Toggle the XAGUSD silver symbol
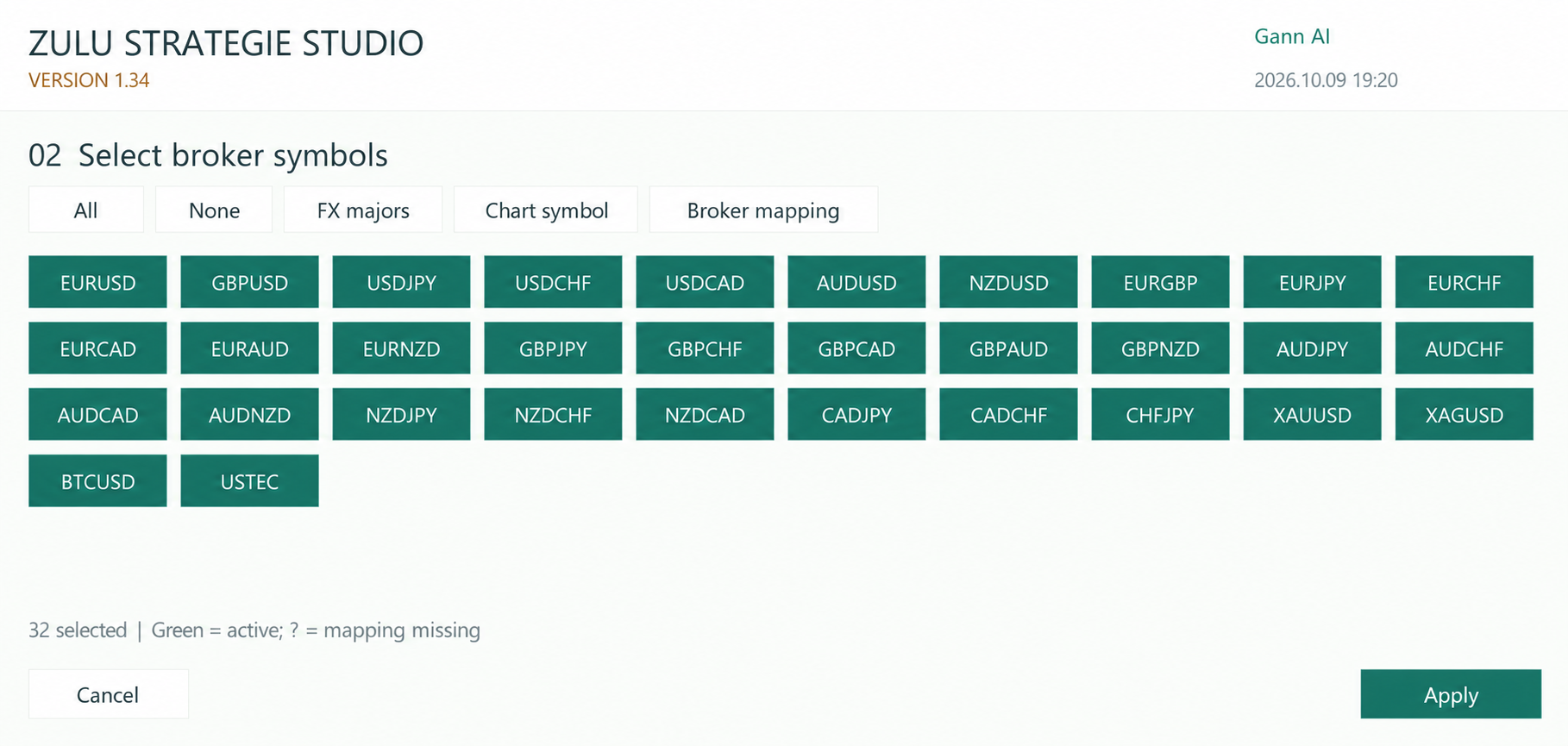The width and height of the screenshot is (1568, 746). 1464,415
